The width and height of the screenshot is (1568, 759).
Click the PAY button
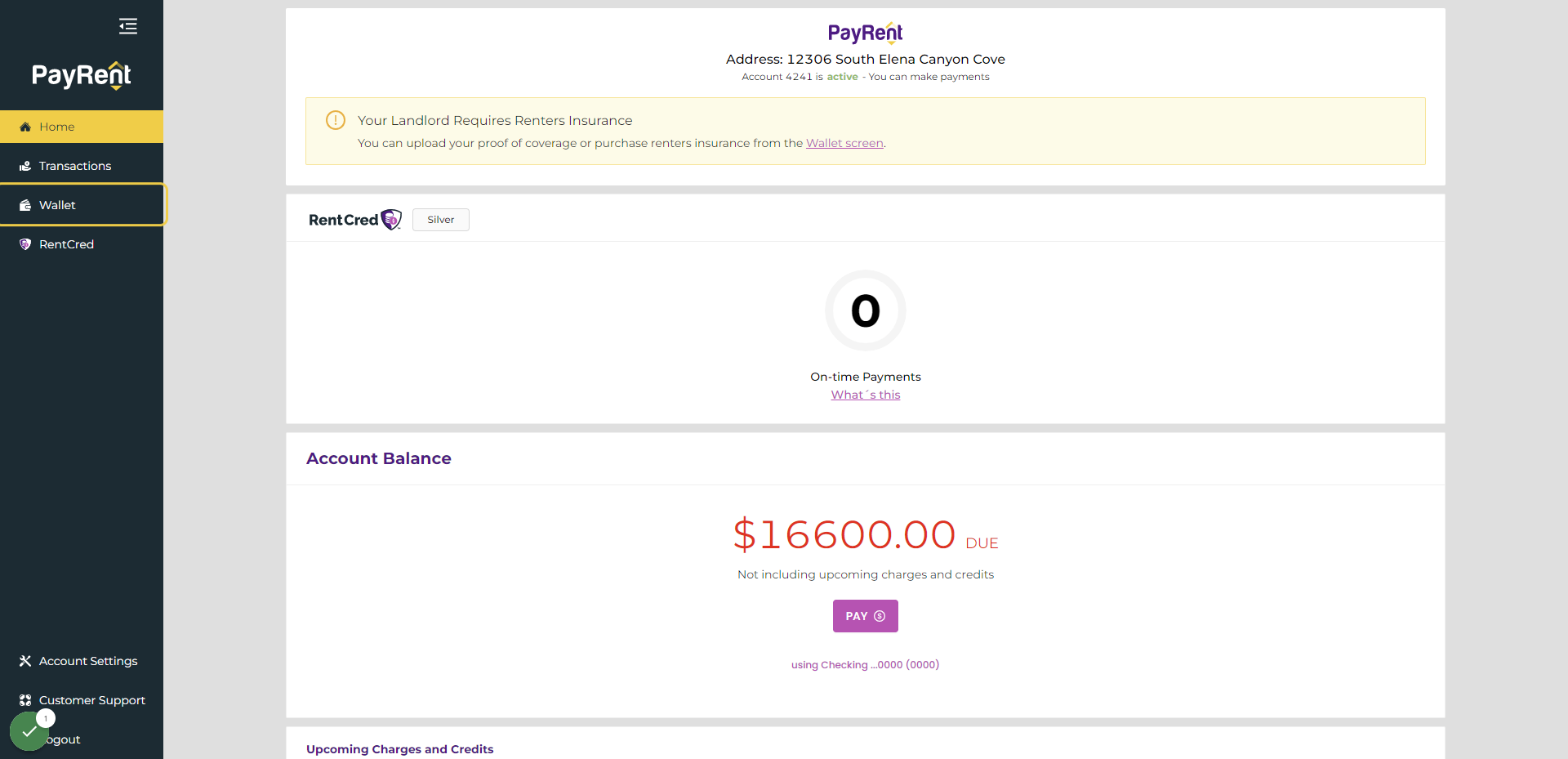[866, 616]
